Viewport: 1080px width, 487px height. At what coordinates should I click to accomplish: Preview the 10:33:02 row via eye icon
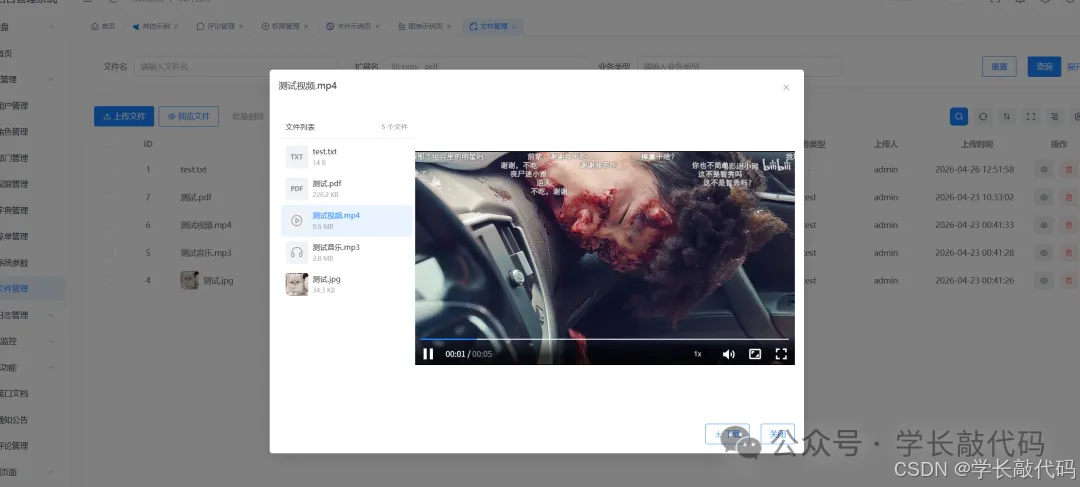[x=1043, y=197]
